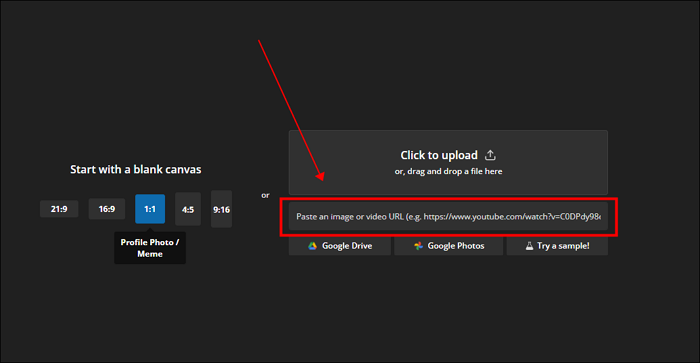Import from Google Drive
The image size is (700, 363).
(340, 246)
